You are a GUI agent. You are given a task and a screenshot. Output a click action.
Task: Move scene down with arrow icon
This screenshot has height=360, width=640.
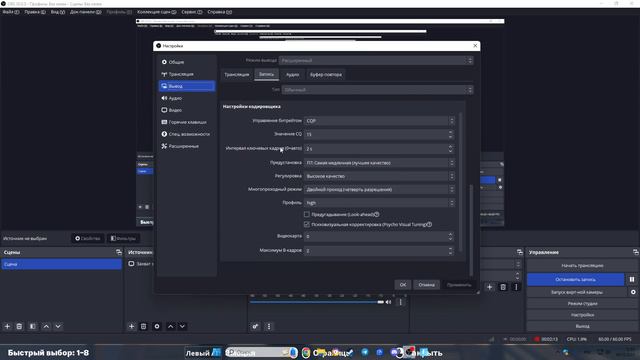(58, 327)
